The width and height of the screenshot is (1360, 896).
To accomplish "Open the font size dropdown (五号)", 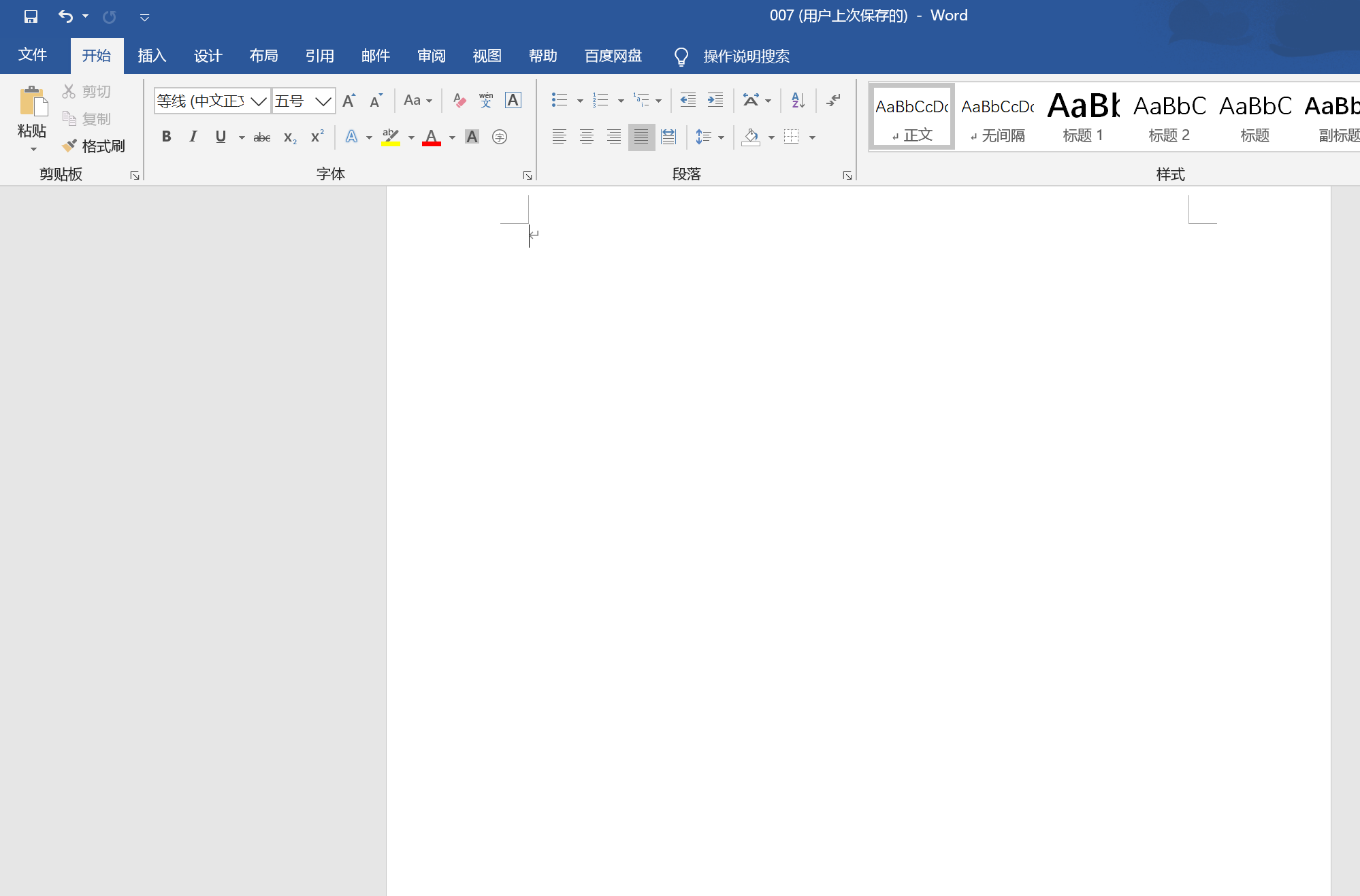I will pos(323,101).
